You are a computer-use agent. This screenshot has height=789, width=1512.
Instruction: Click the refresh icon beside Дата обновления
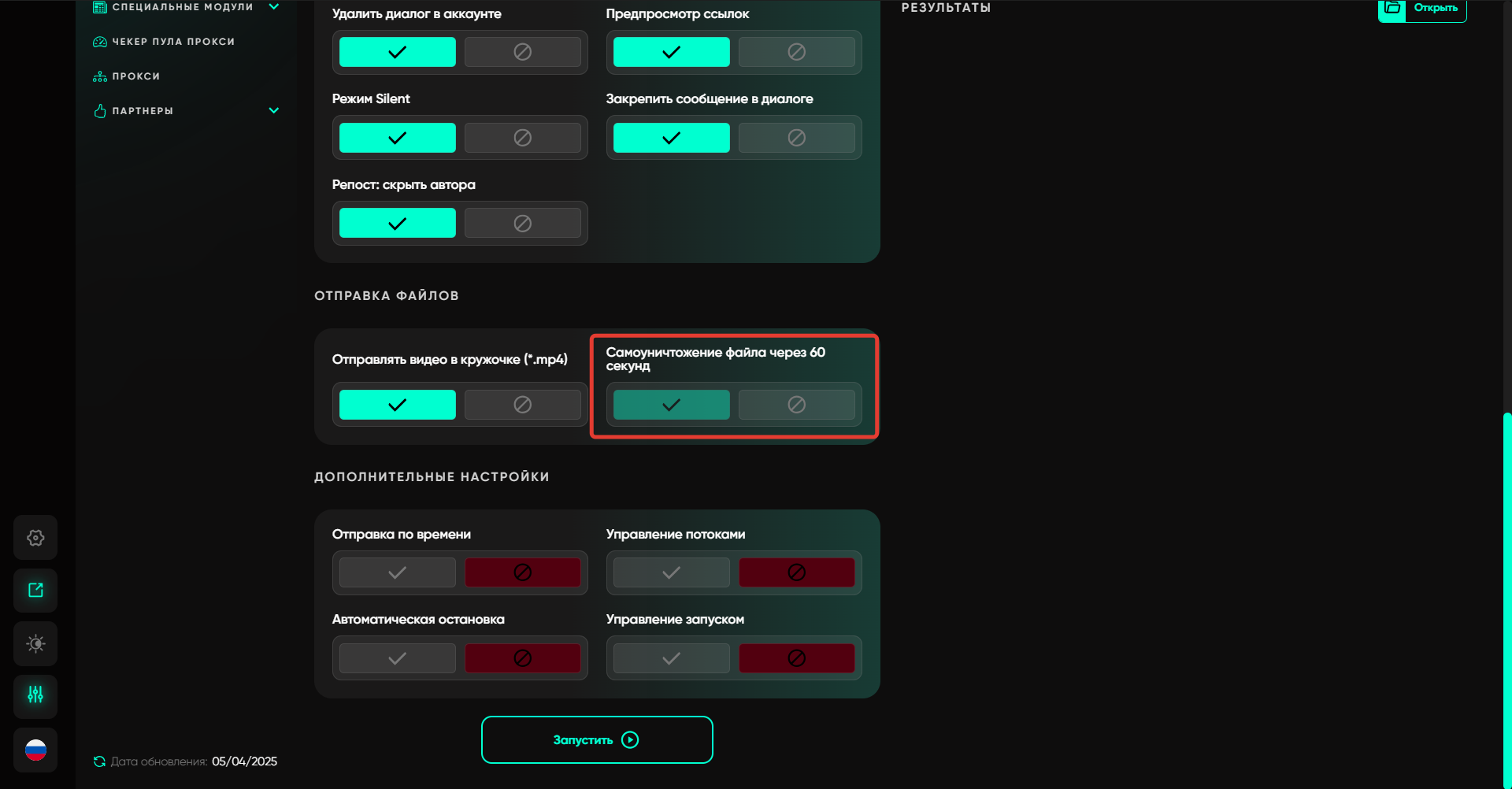click(99, 761)
